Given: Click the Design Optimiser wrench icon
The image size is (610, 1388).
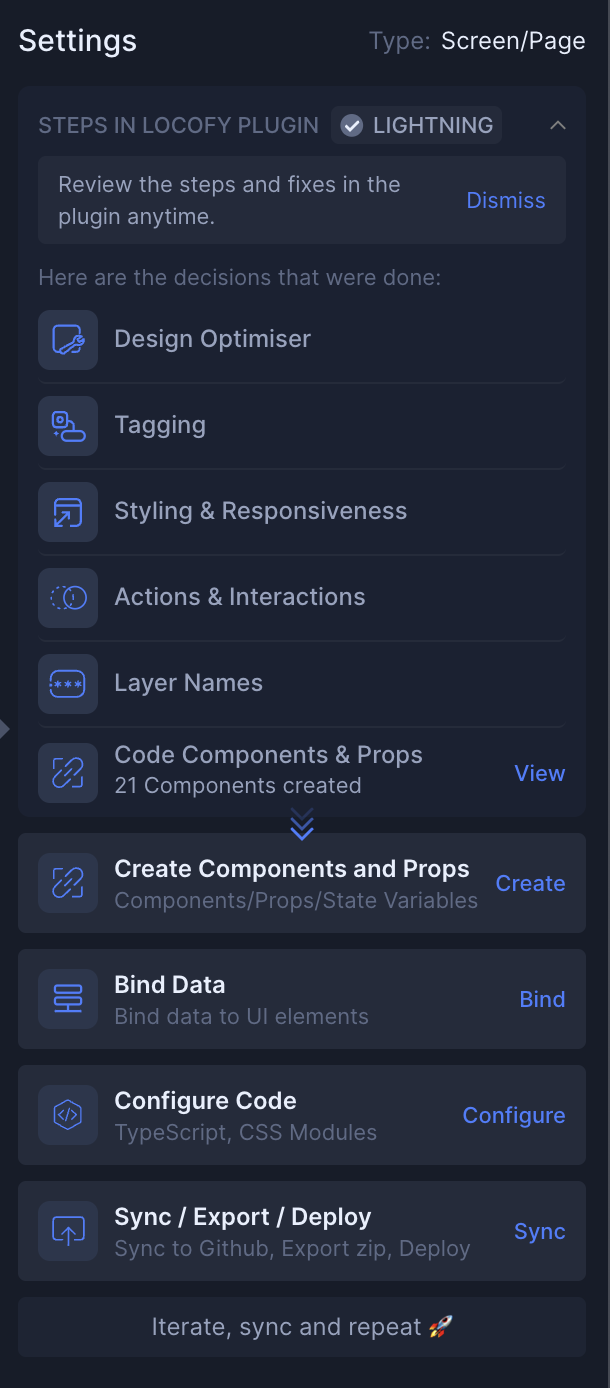Looking at the screenshot, I should [68, 340].
